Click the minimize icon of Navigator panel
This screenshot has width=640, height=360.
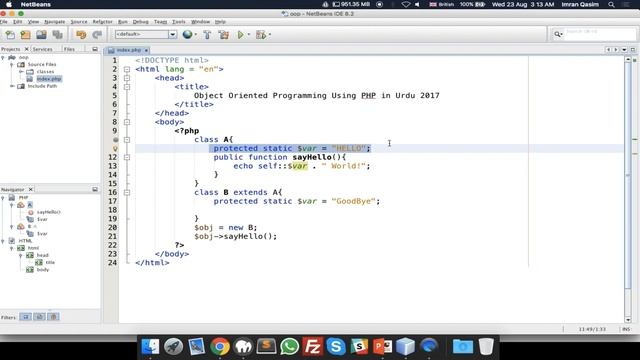tap(95, 189)
